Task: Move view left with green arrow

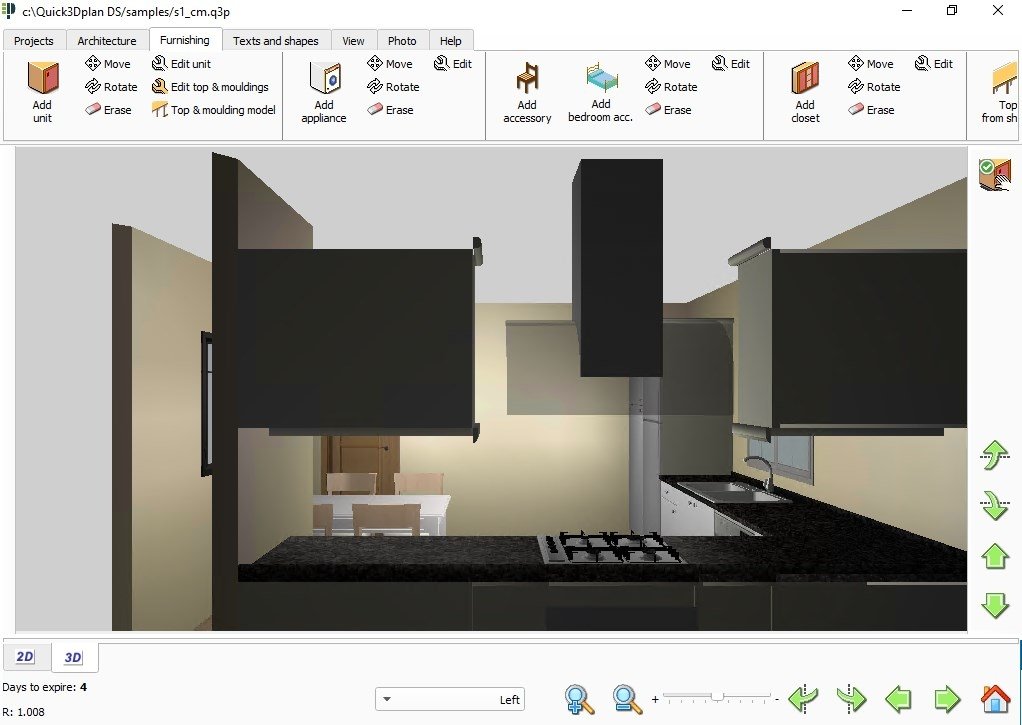Action: tap(898, 700)
